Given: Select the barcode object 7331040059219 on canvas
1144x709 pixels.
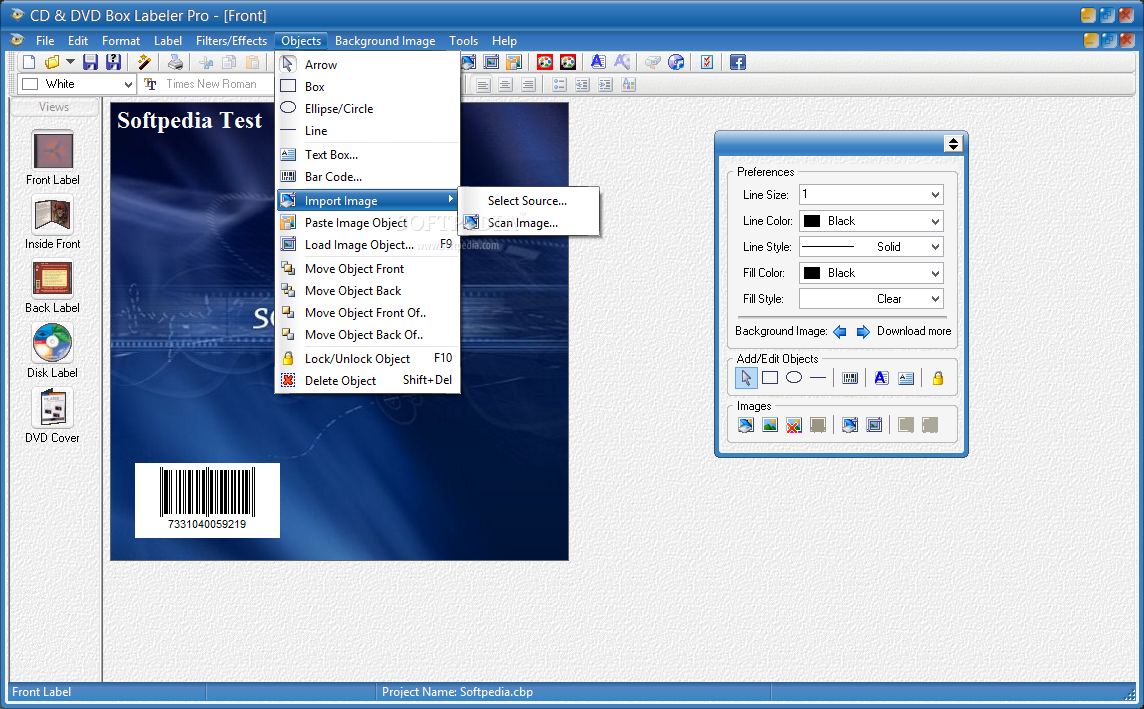Looking at the screenshot, I should [207, 500].
